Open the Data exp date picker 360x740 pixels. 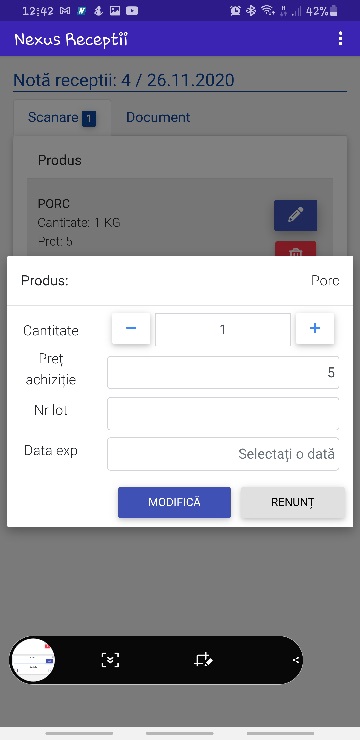(x=223, y=454)
